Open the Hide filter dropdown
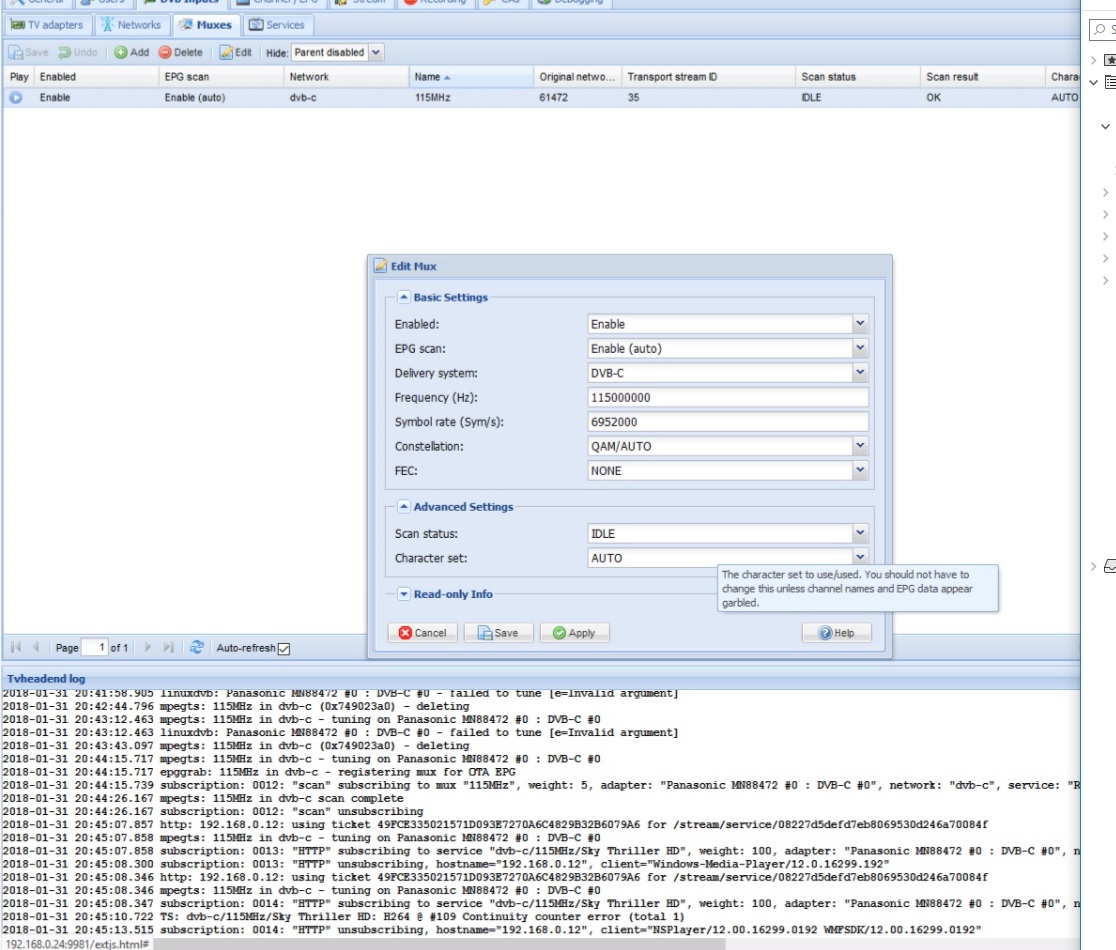1116x950 pixels. pyautogui.click(x=376, y=52)
